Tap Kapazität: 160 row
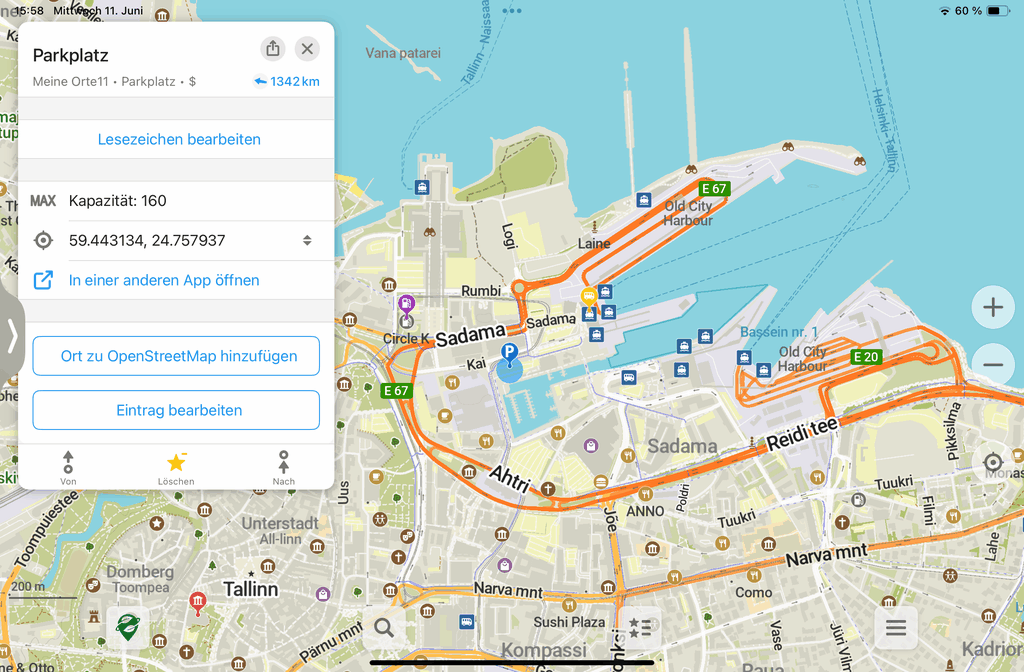Viewport: 1024px width, 672px height. click(x=176, y=200)
